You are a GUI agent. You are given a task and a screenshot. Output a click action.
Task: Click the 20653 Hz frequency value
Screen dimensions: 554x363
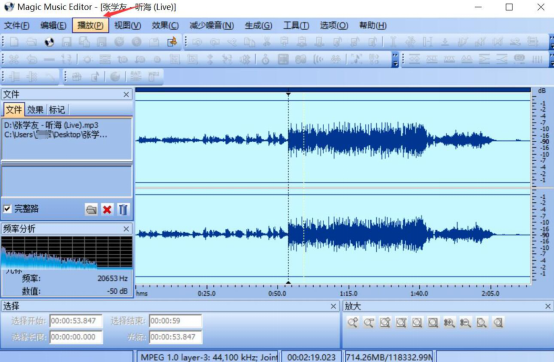point(112,279)
